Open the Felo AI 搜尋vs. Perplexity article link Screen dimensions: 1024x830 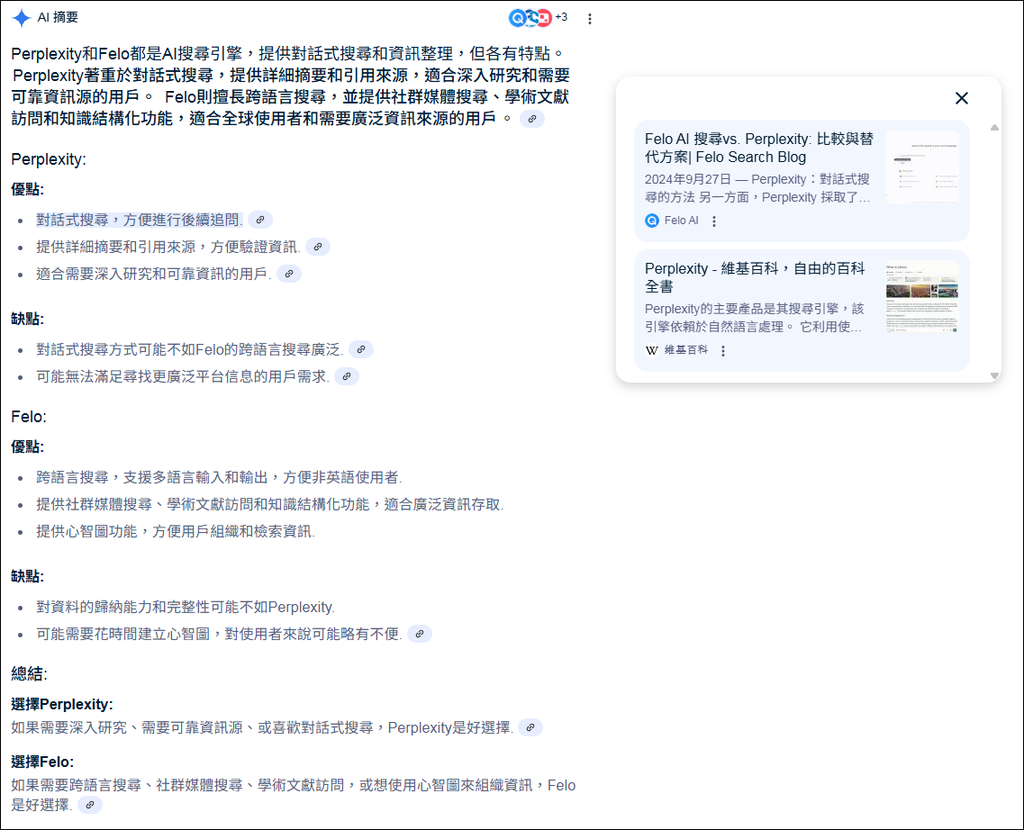[x=759, y=148]
